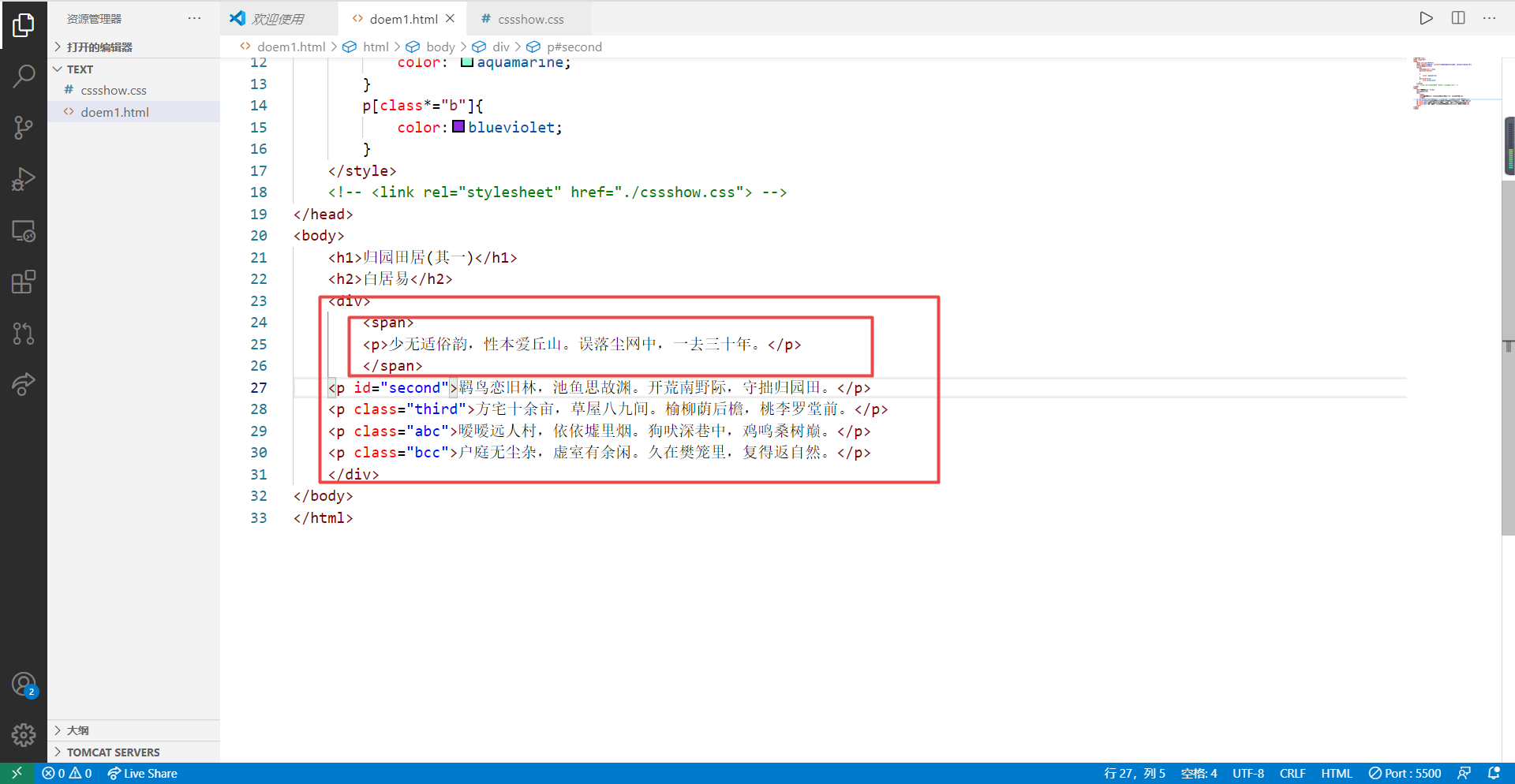Open the Live Share activity icon
The image size is (1515, 784).
[24, 385]
